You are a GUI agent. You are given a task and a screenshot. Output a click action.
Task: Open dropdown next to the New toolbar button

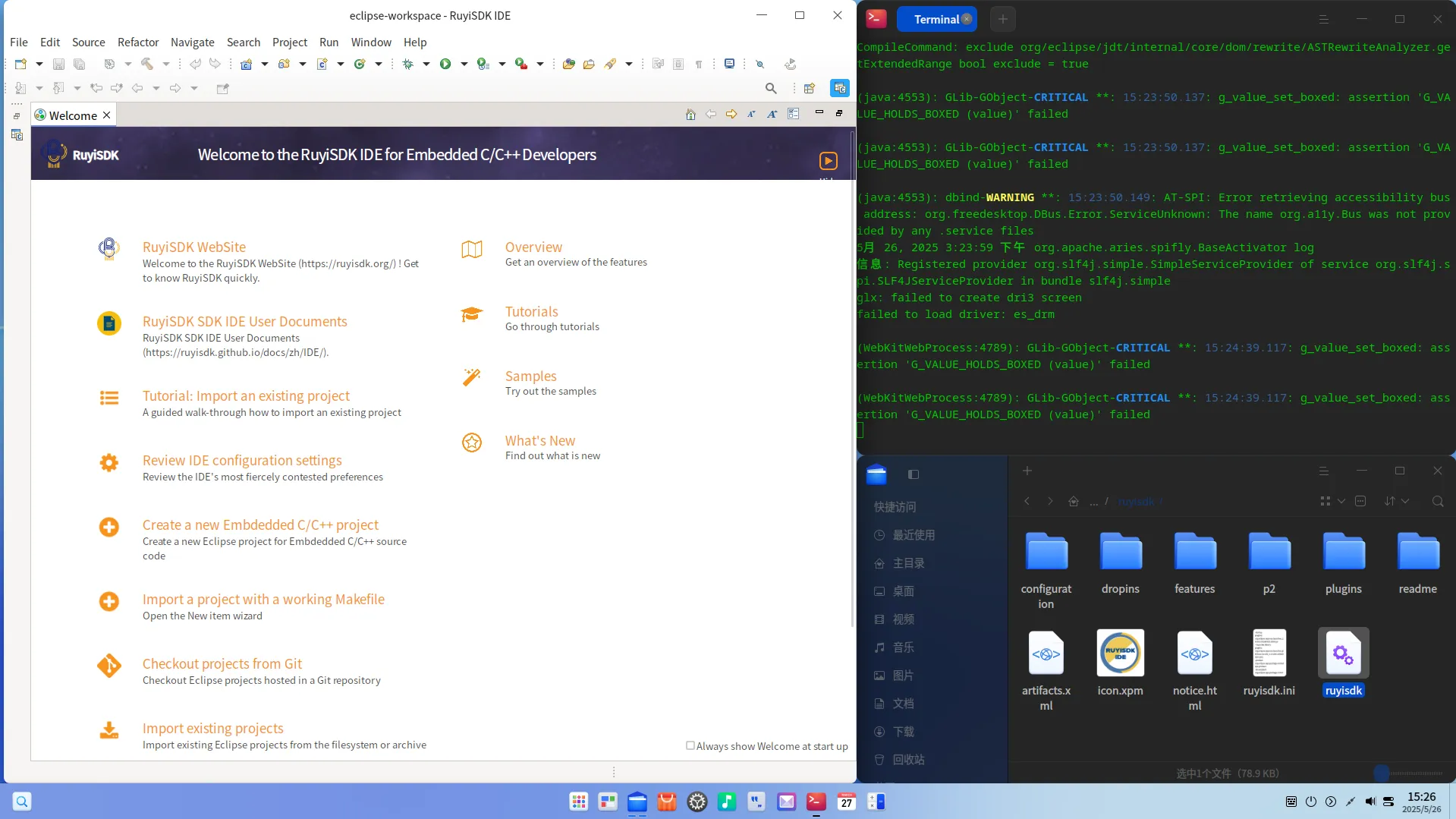click(39, 64)
